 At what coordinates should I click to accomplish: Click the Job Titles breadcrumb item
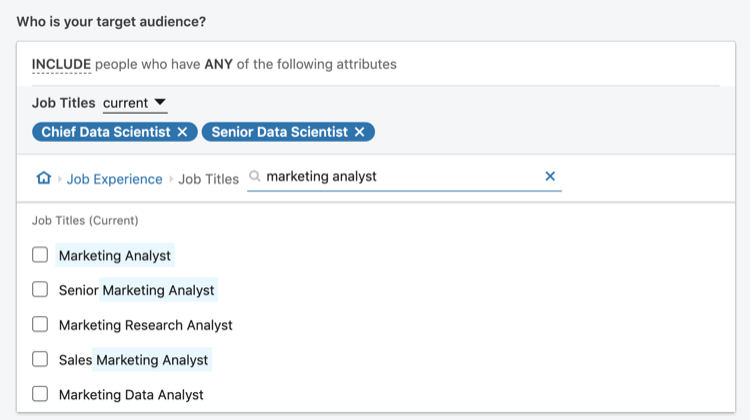tap(209, 179)
